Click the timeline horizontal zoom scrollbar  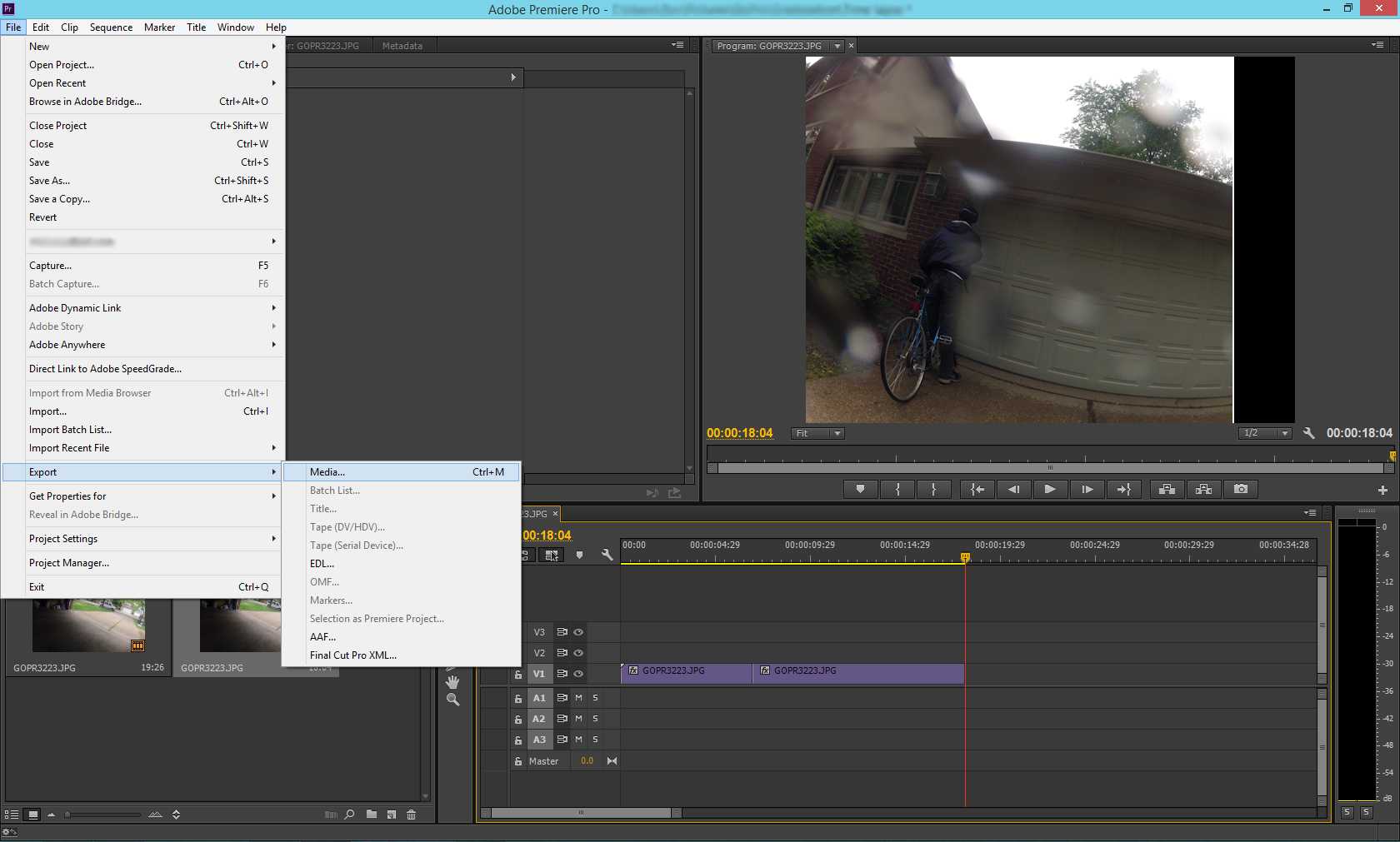point(581,813)
